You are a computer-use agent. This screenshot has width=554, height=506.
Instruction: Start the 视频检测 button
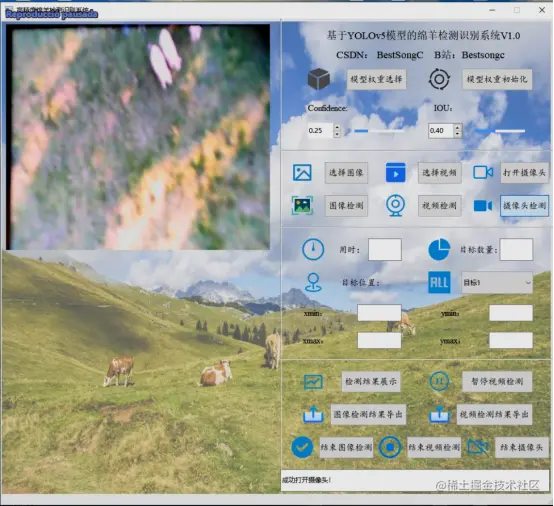pyautogui.click(x=440, y=206)
